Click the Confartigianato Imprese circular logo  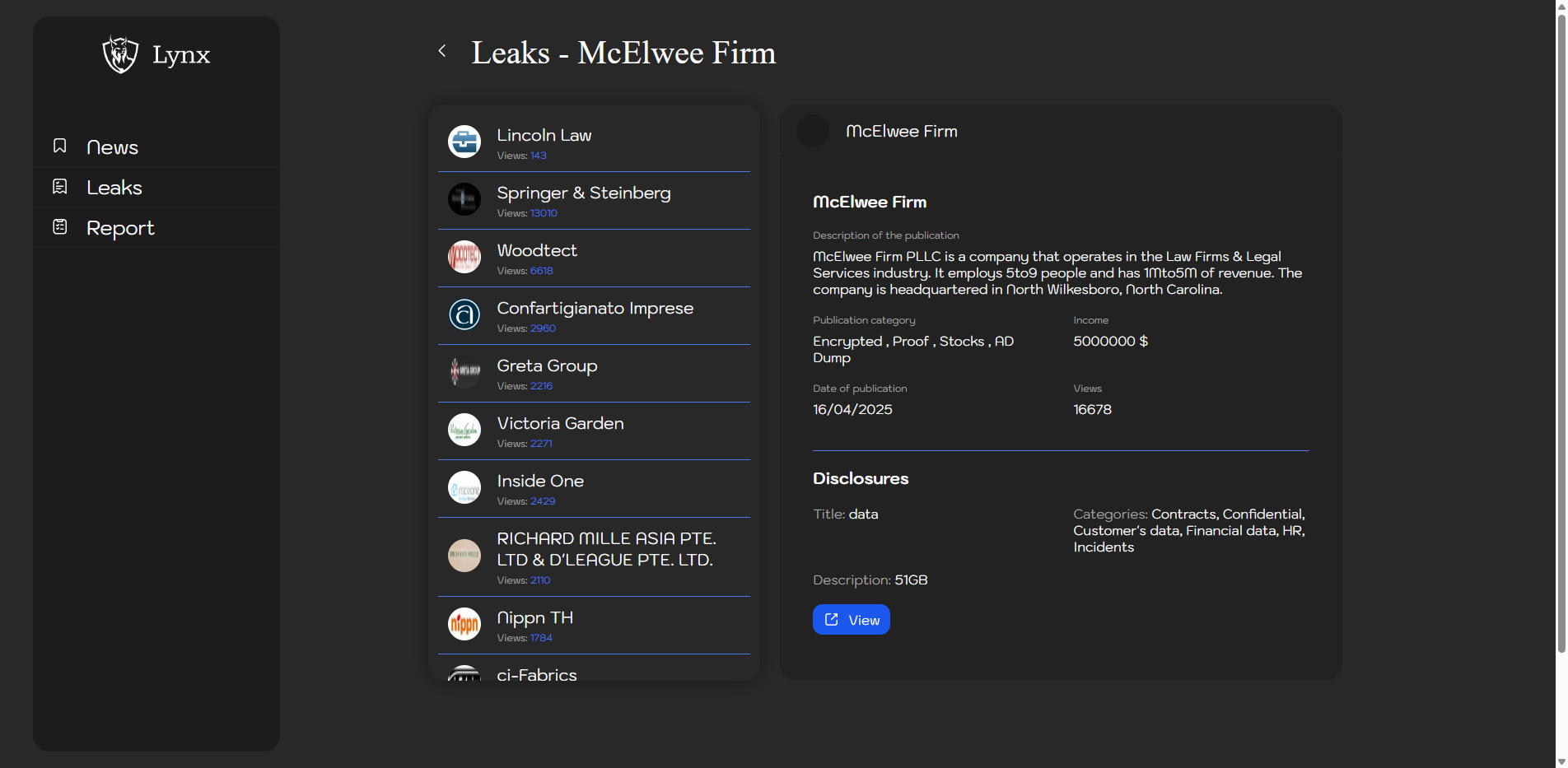(x=464, y=314)
